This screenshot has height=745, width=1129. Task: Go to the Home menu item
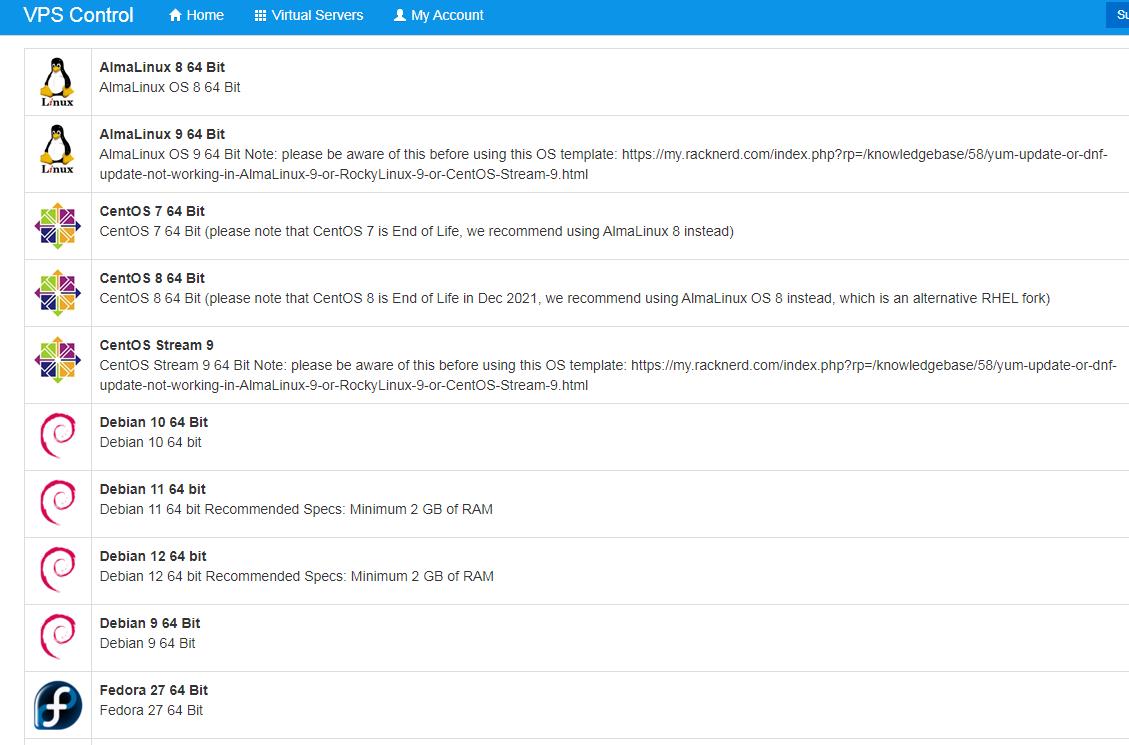196,15
